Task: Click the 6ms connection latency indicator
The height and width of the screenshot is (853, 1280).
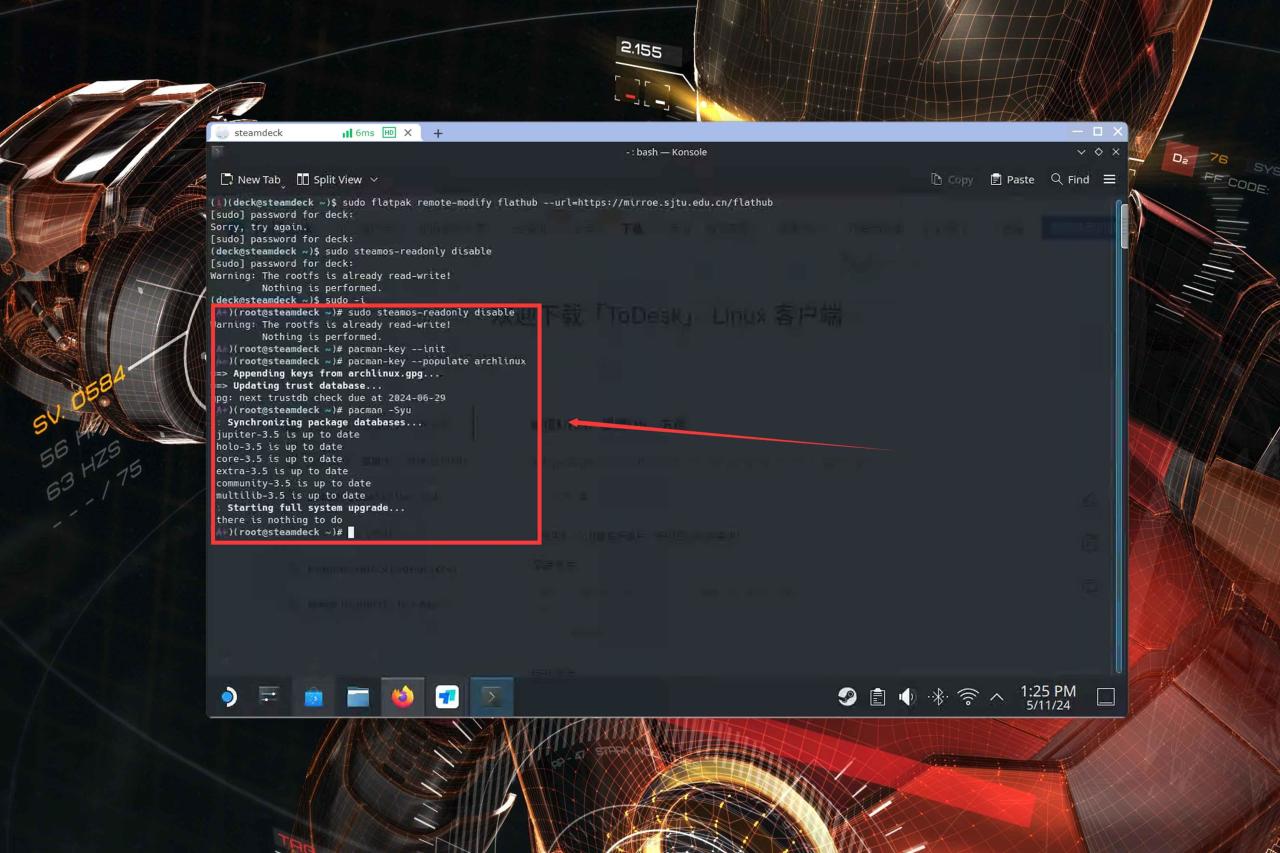Action: [359, 132]
